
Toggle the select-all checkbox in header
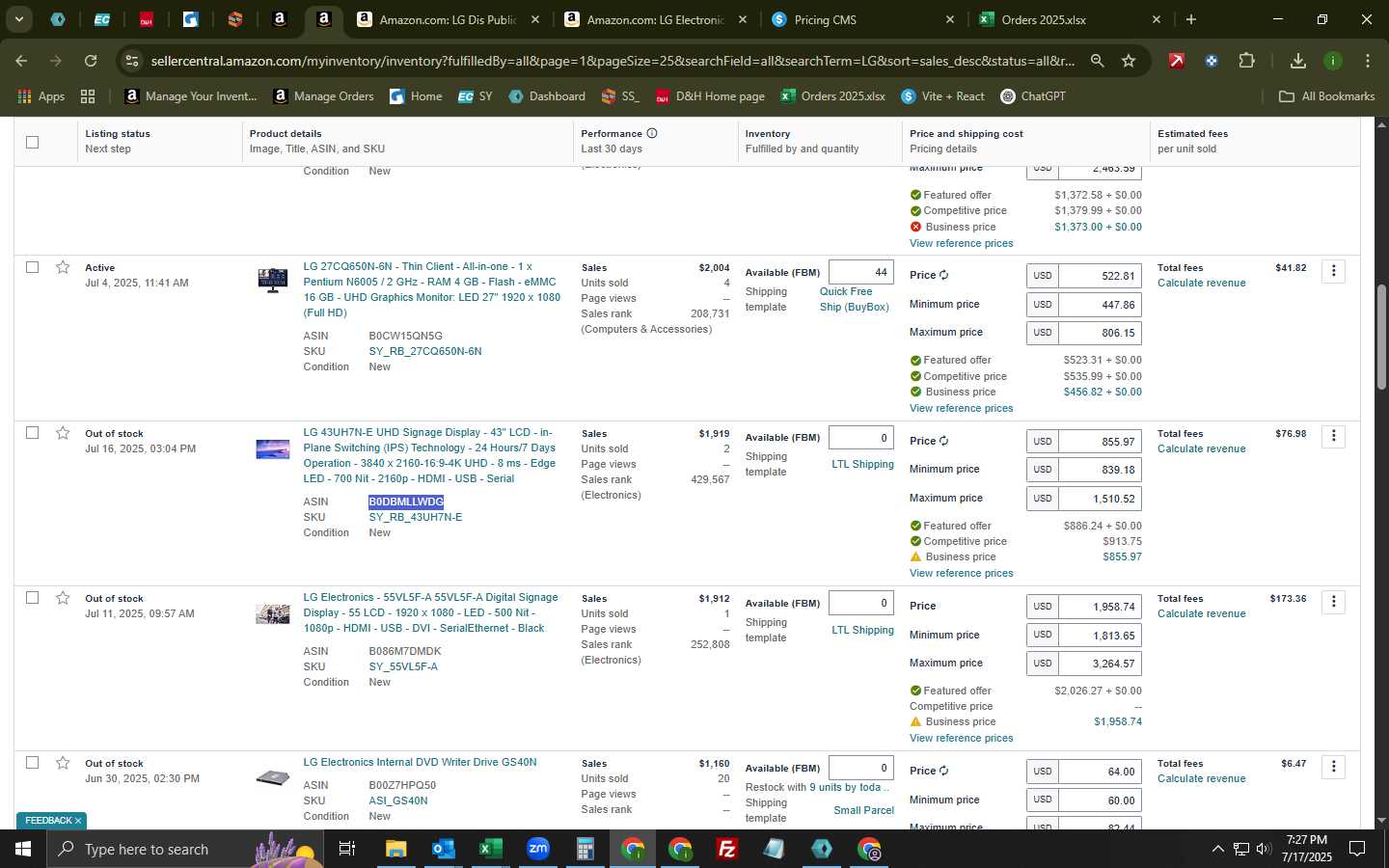pos(32,142)
